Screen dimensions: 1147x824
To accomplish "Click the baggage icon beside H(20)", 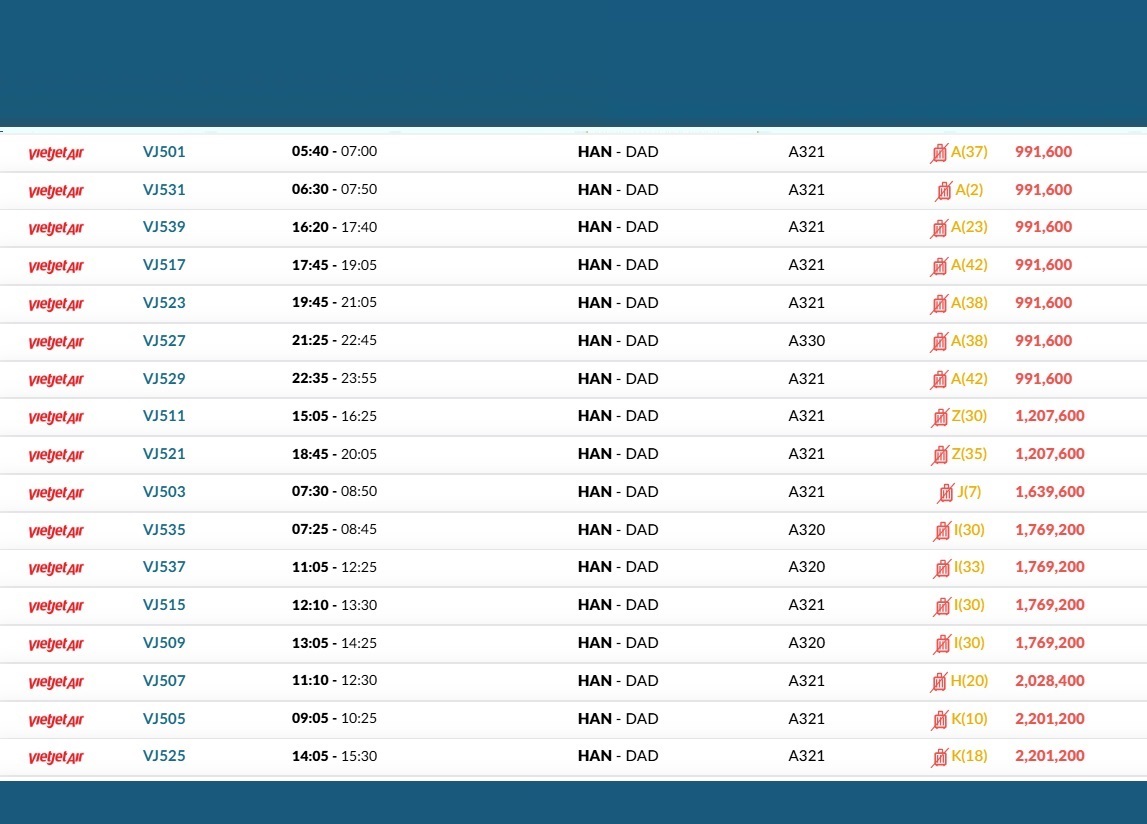I will pos(939,682).
